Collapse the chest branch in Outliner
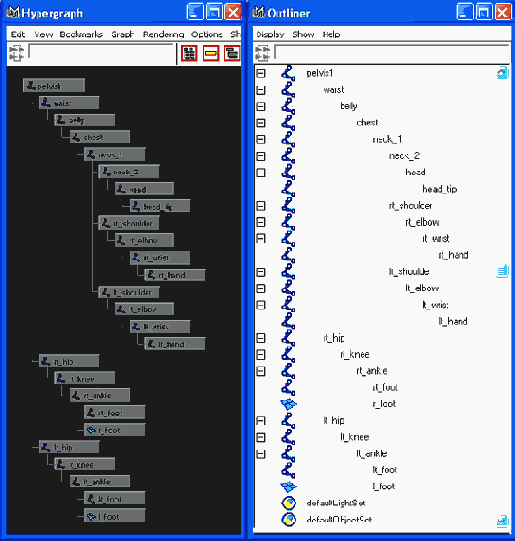 click(x=261, y=123)
